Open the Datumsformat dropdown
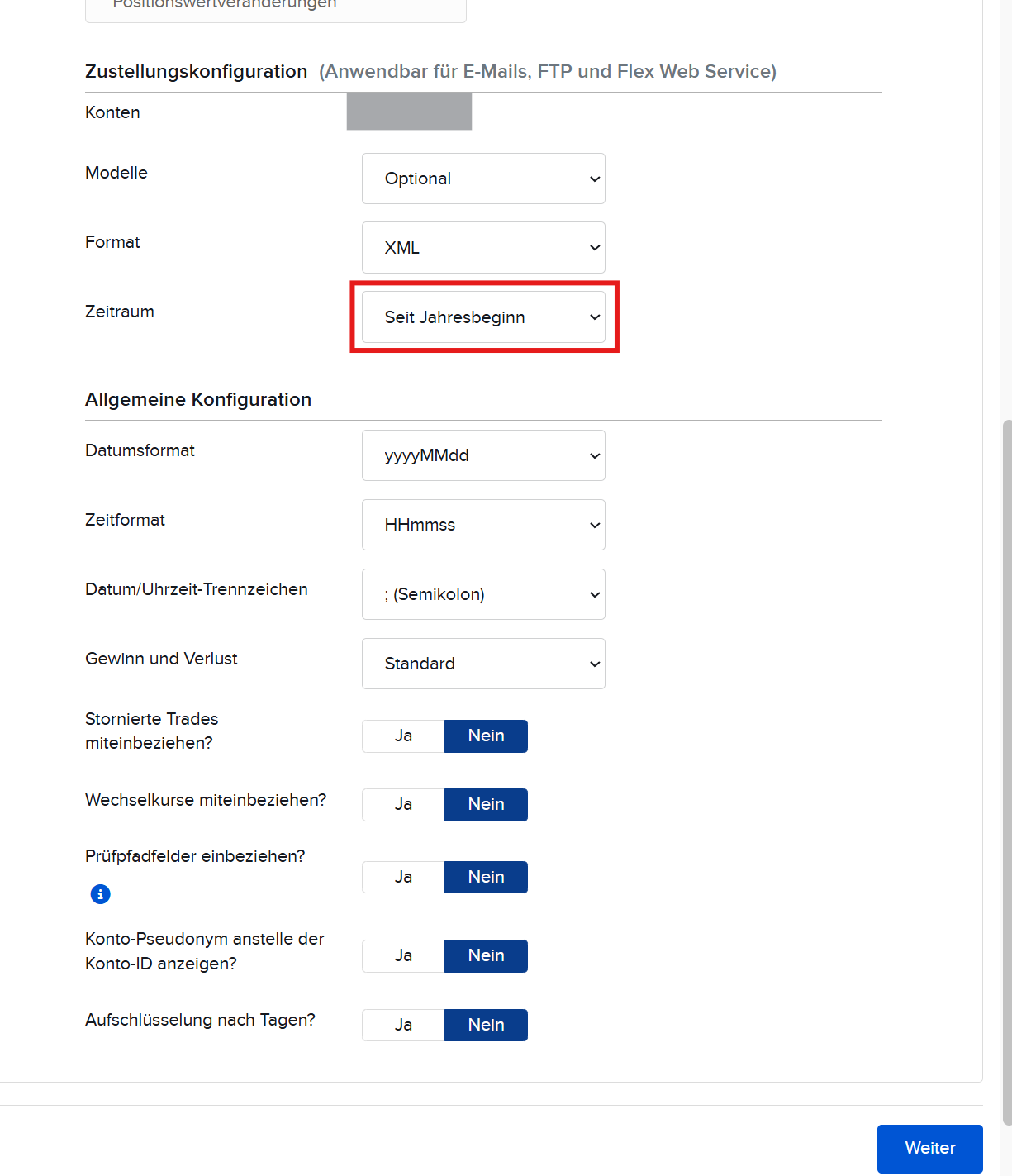Screen dimensions: 1012x1176 (x=483, y=455)
